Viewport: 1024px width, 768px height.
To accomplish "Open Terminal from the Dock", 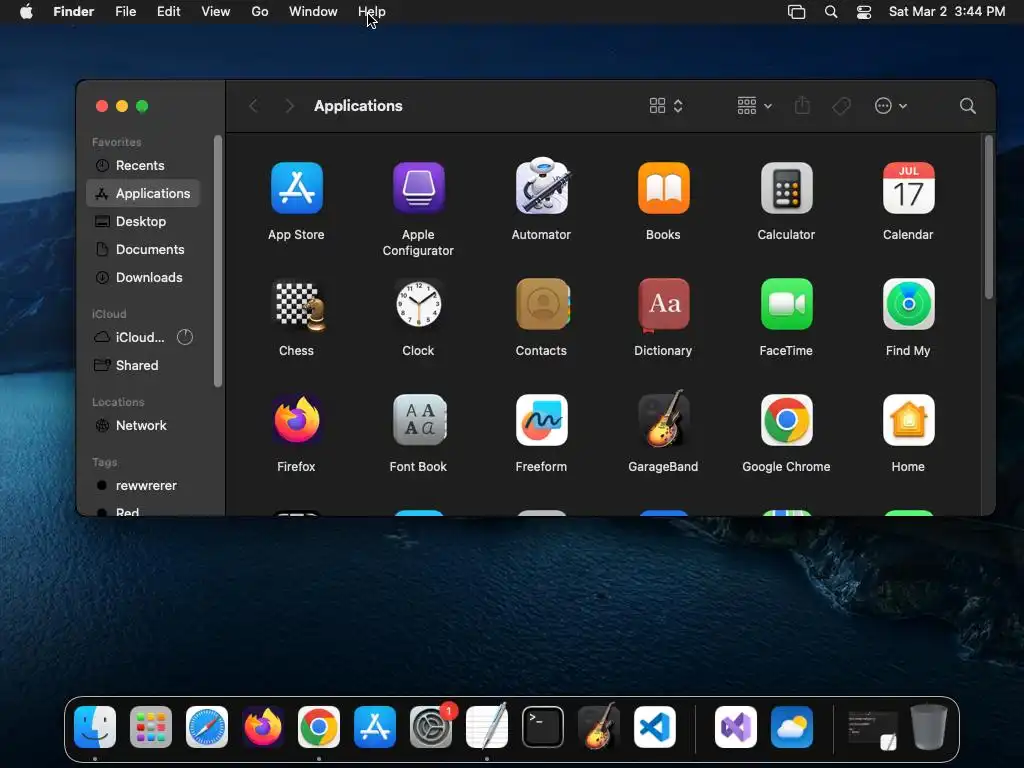I will (543, 727).
